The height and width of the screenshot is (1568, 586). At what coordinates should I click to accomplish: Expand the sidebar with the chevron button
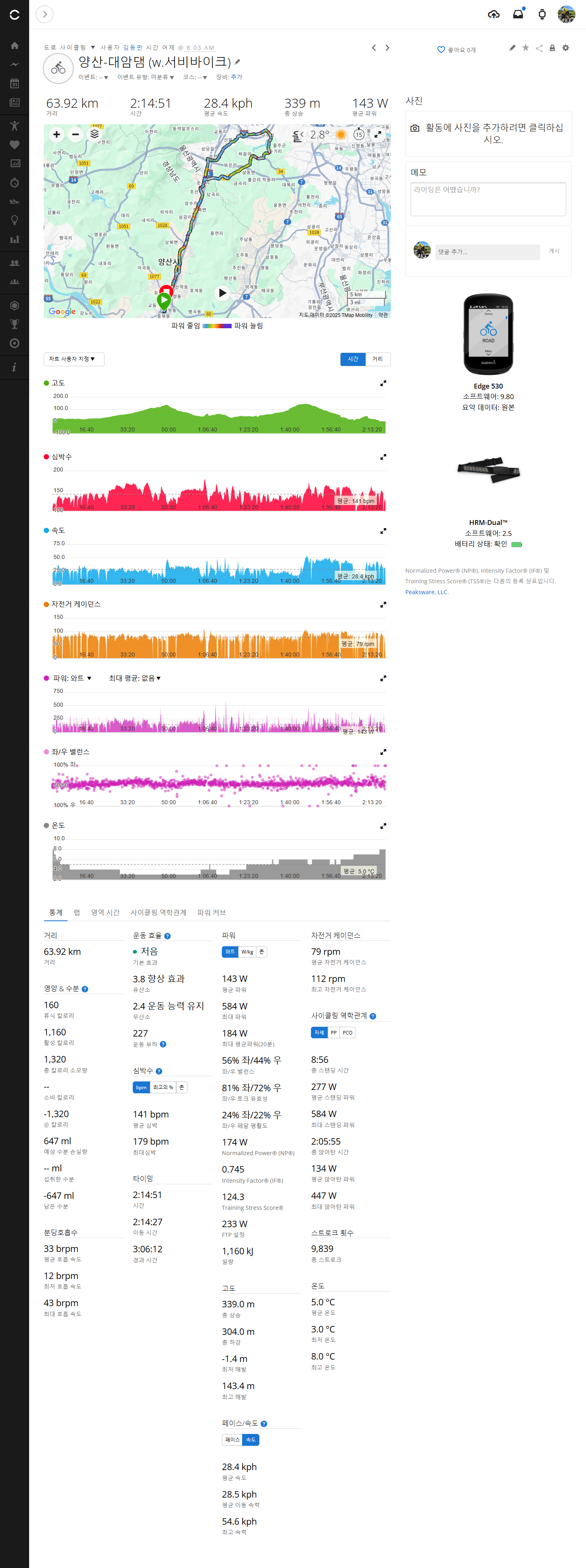pos(45,14)
